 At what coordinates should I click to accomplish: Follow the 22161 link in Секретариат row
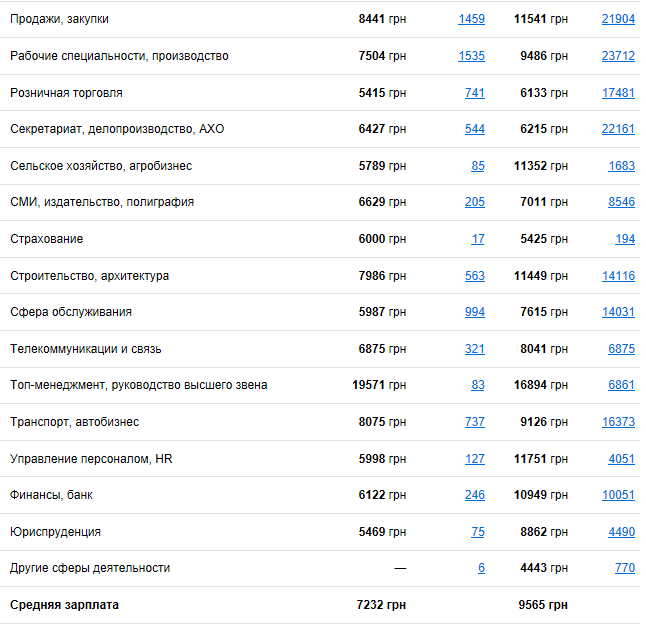618,129
